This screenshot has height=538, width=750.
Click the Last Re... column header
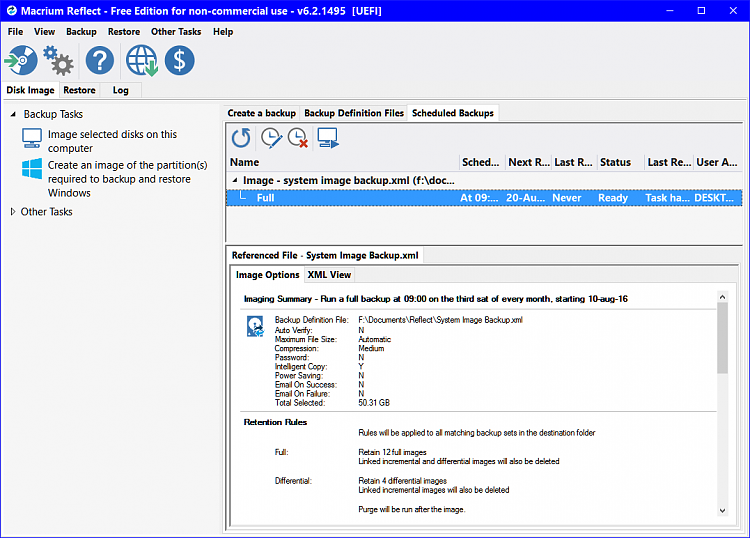[669, 162]
